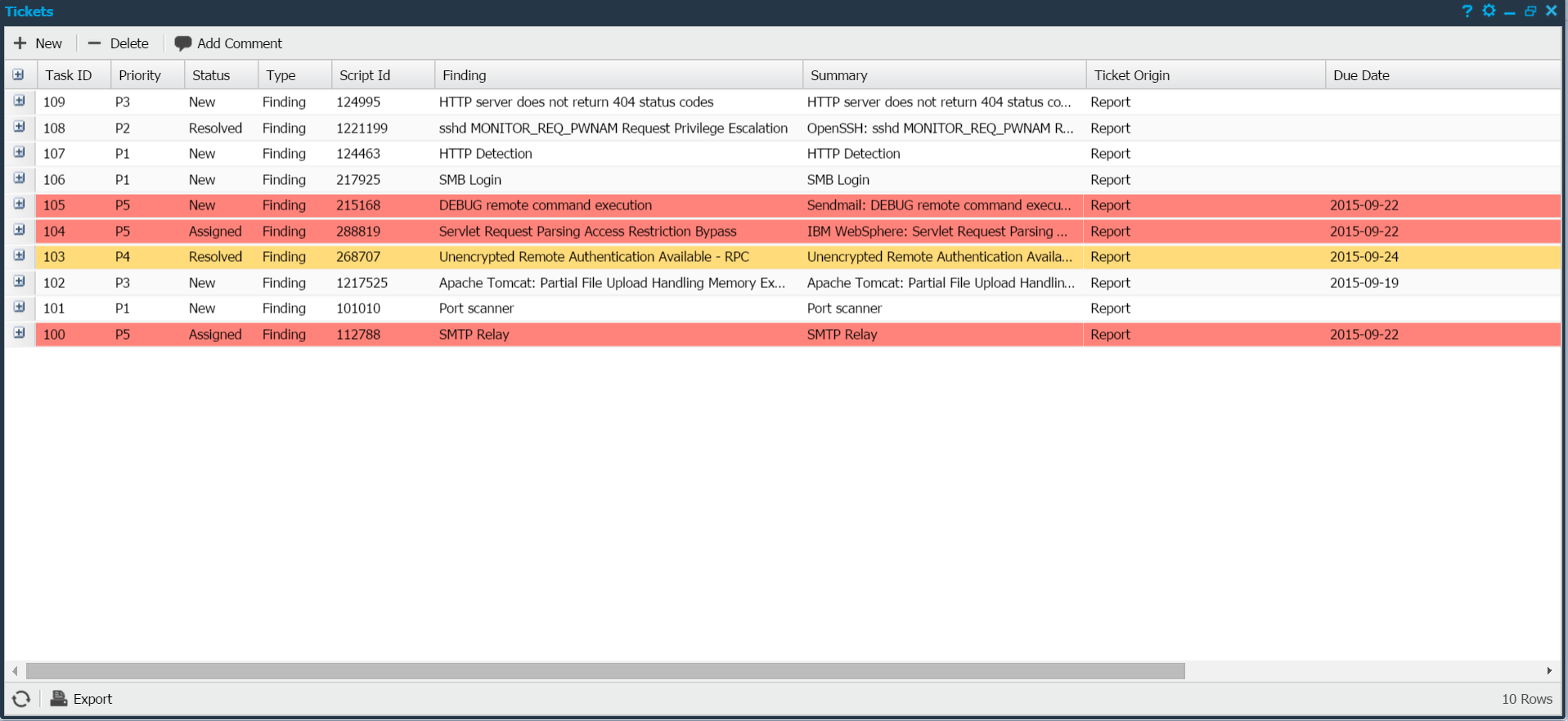
Task: Expand ticket 100 SMTP Relay row
Action: click(x=19, y=334)
